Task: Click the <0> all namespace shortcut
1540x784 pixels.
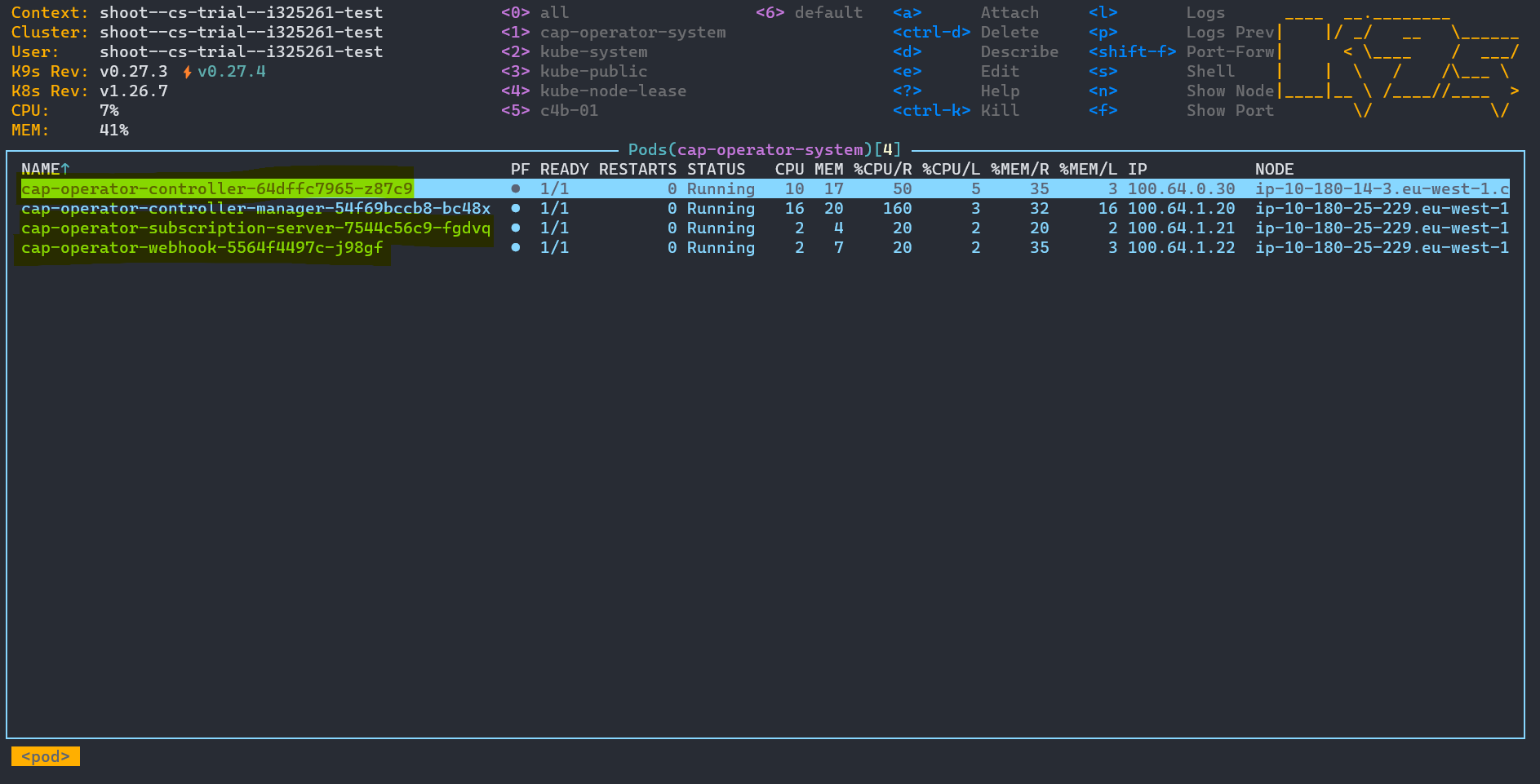Action: 535,12
